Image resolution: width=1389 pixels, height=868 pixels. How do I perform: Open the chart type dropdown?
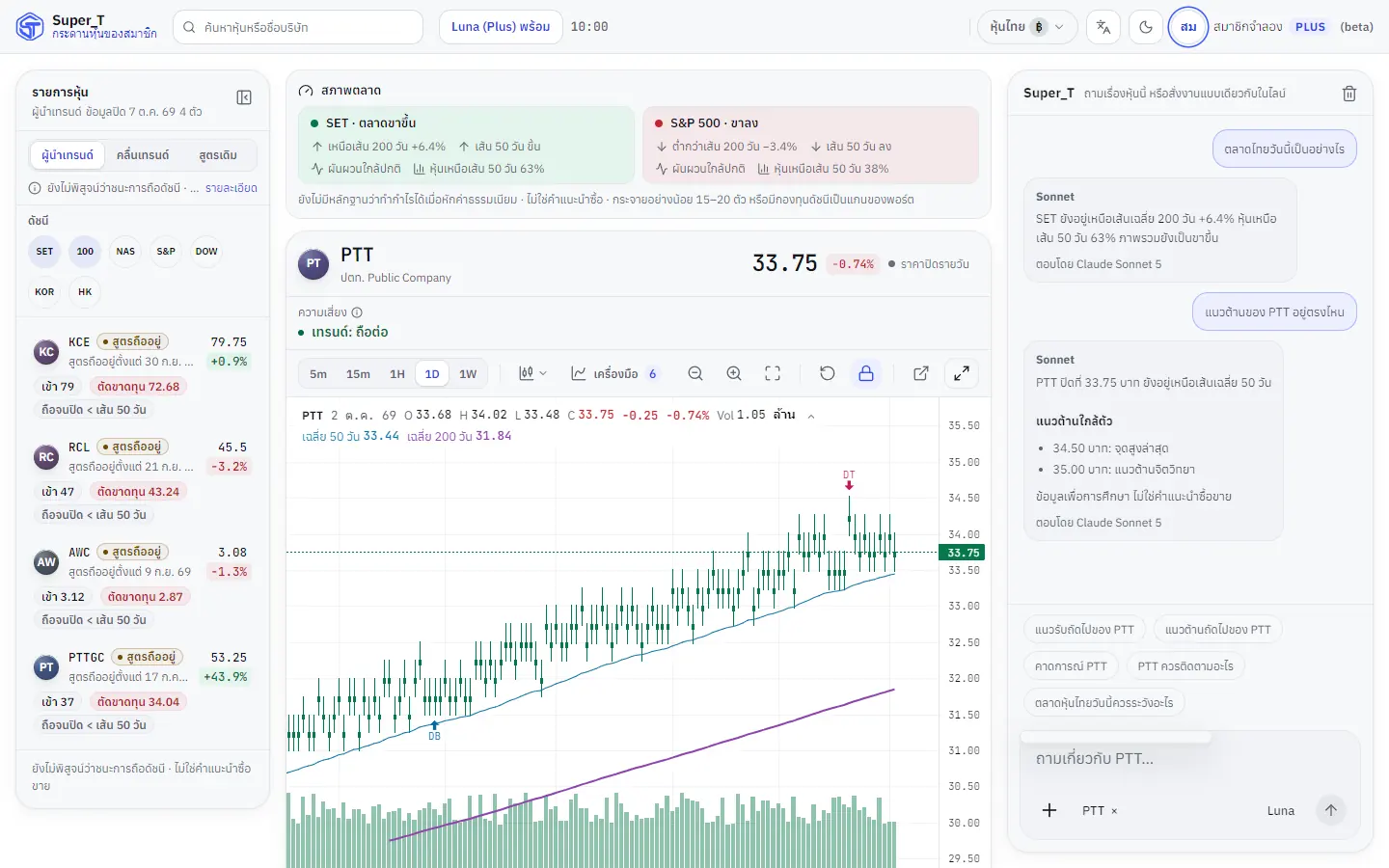coord(532,373)
